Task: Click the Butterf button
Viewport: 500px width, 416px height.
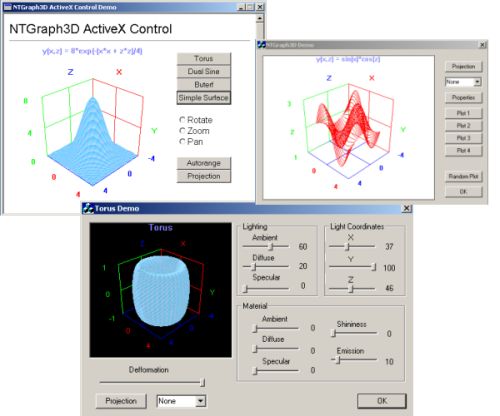Action: click(204, 84)
